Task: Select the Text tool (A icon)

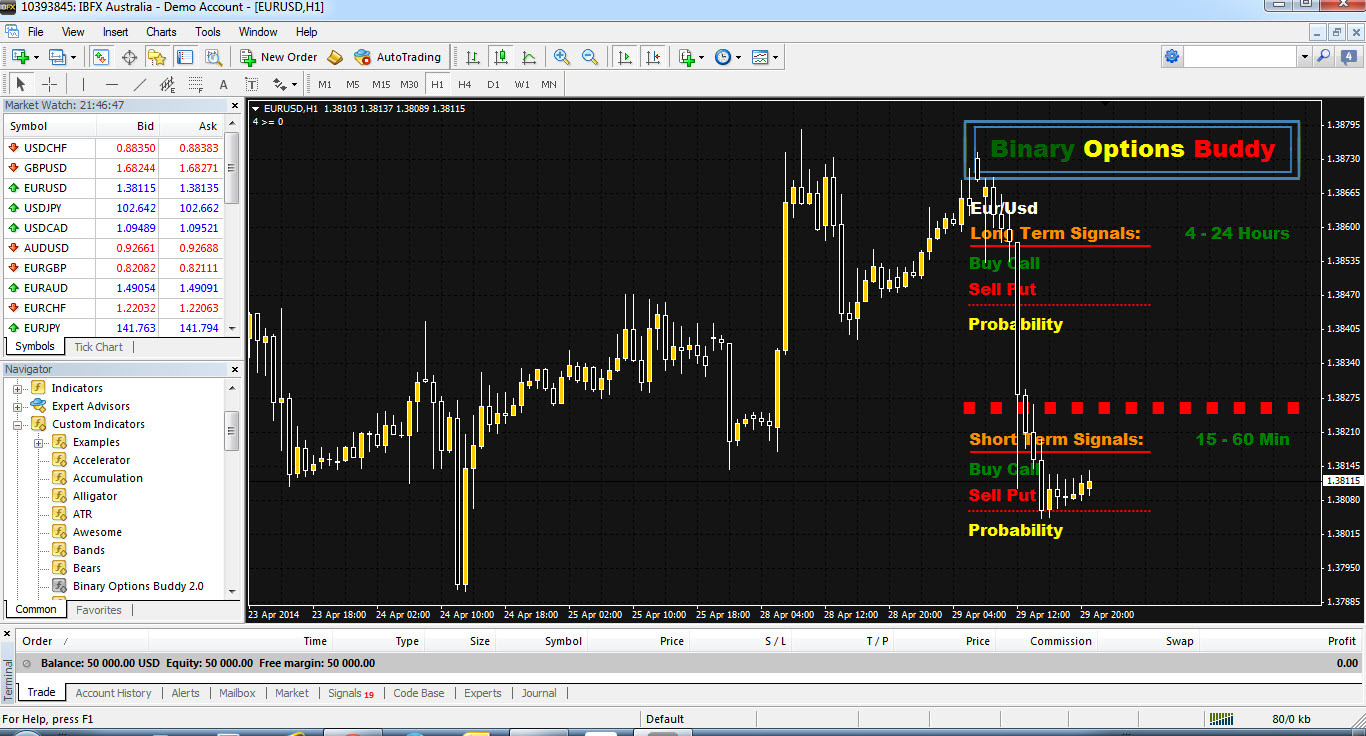Action: pyautogui.click(x=223, y=84)
